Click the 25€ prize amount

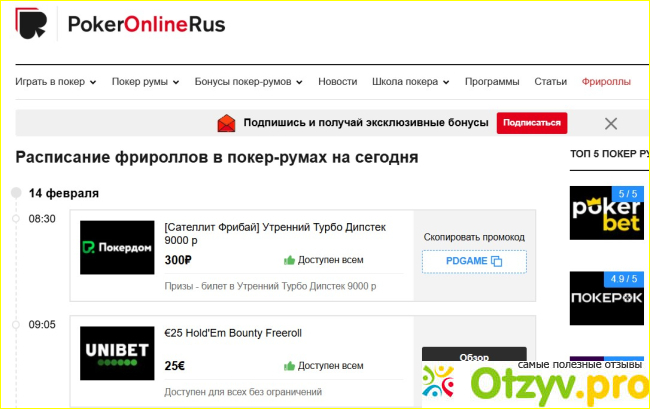click(175, 366)
